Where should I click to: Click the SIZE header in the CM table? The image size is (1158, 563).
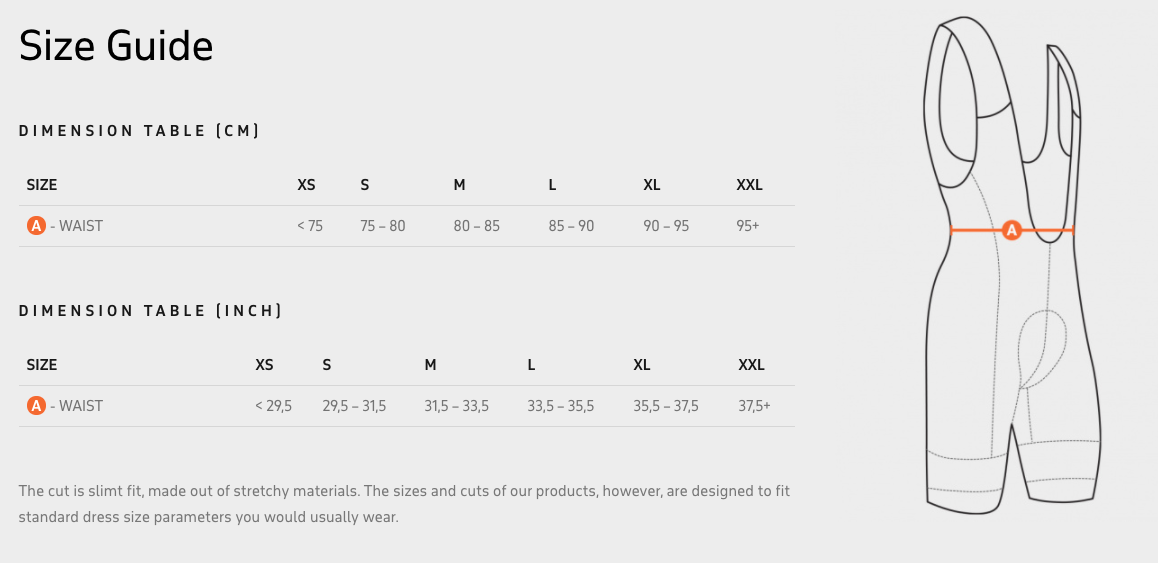coord(42,185)
